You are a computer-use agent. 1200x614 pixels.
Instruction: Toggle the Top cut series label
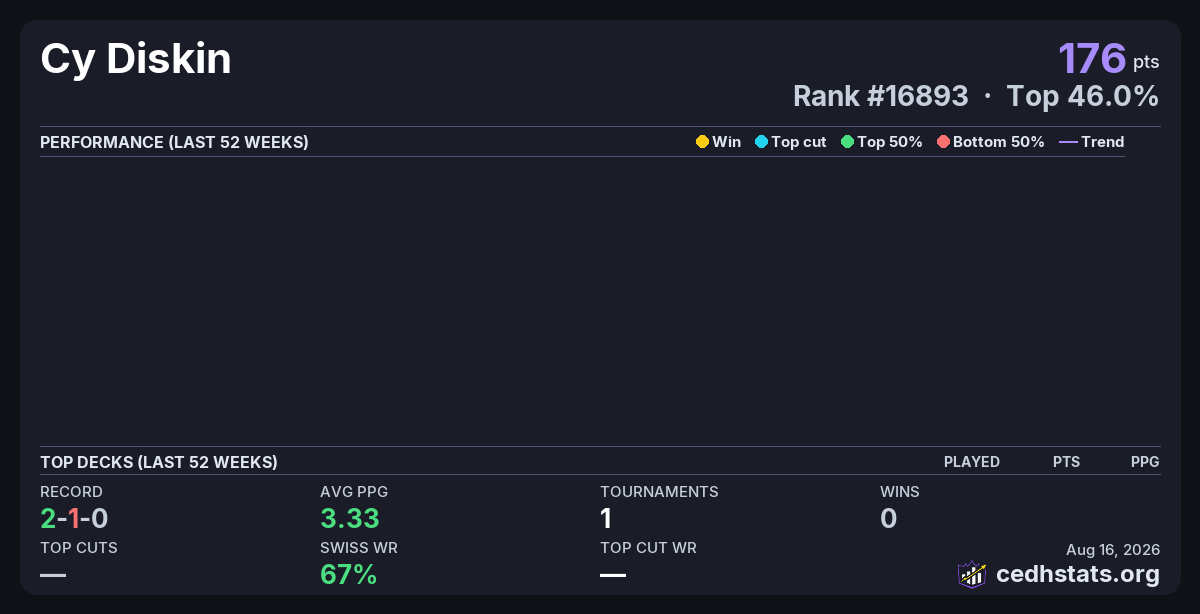point(799,142)
